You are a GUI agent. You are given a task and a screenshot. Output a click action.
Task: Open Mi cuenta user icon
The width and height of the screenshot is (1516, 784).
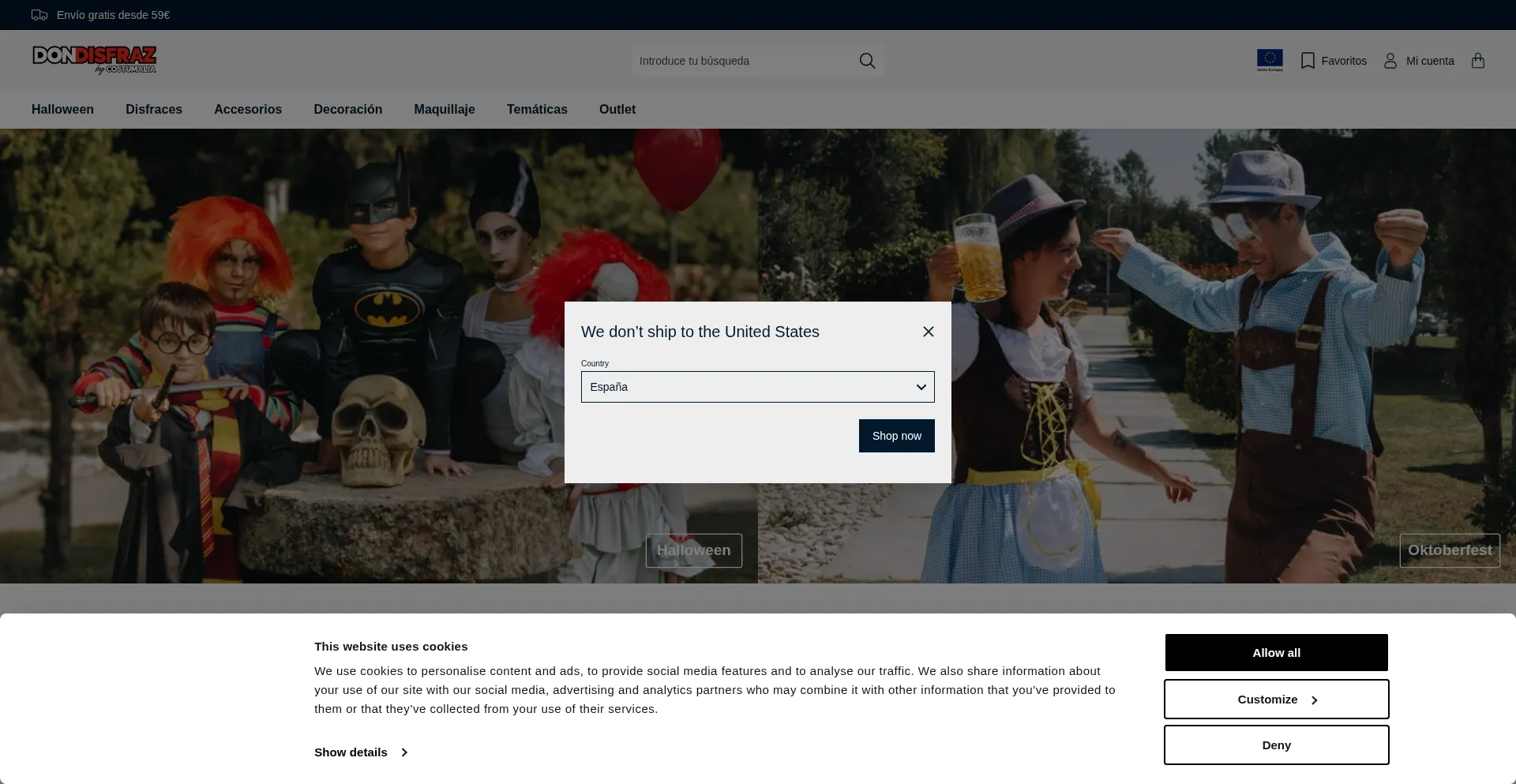(1390, 61)
